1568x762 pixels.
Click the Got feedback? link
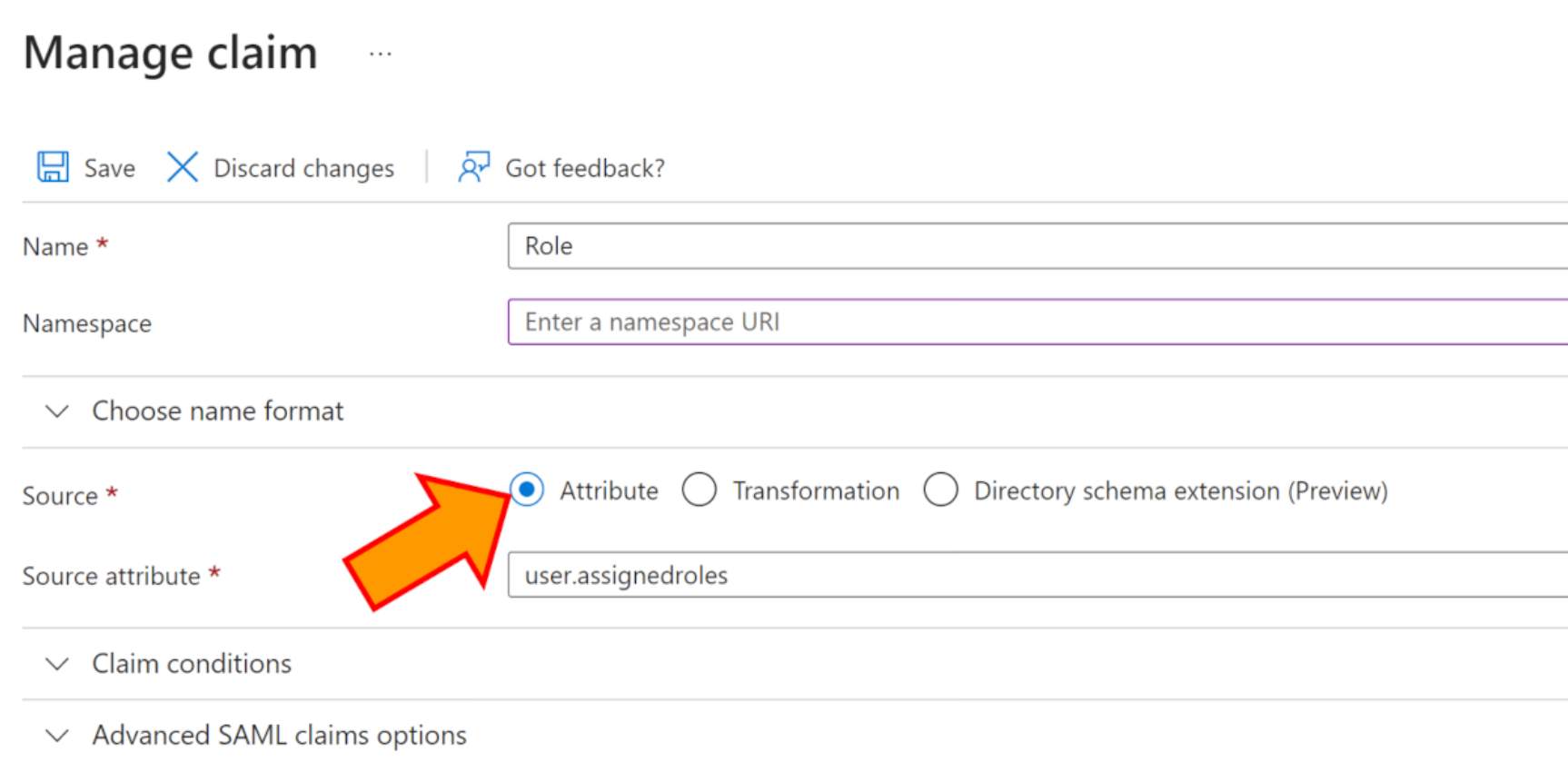tap(585, 168)
